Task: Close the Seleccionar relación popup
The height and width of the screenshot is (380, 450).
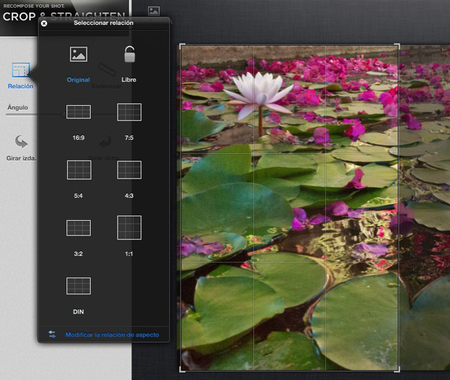Action: point(44,23)
